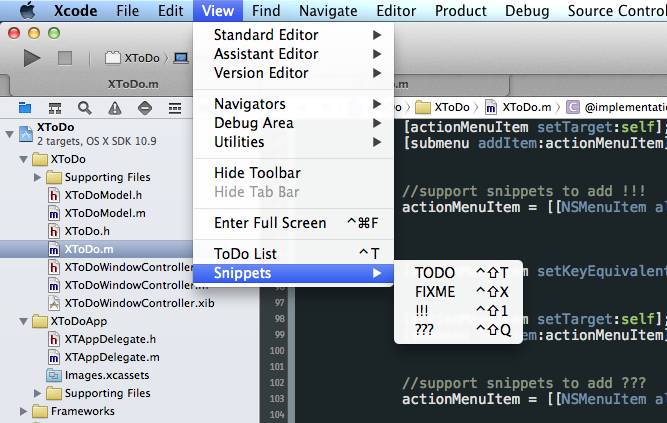
Task: Open the Xcode menu
Action: (x=75, y=11)
